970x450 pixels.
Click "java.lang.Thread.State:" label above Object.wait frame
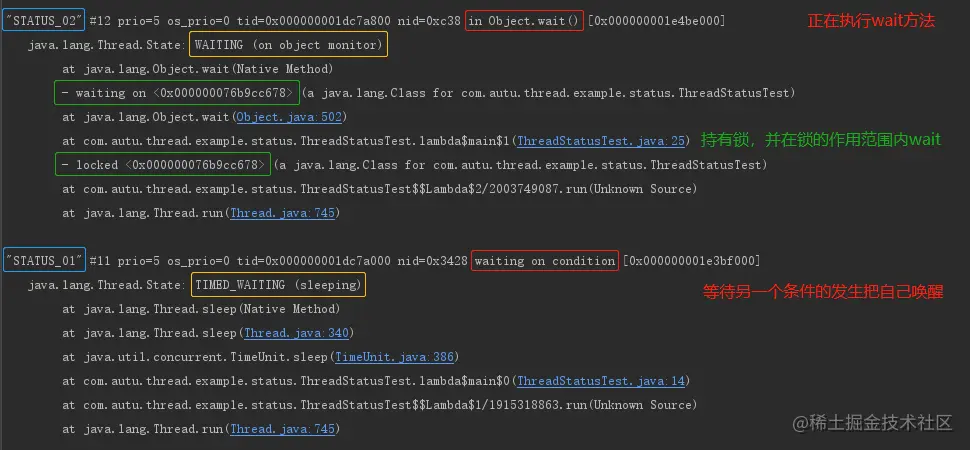coord(106,45)
